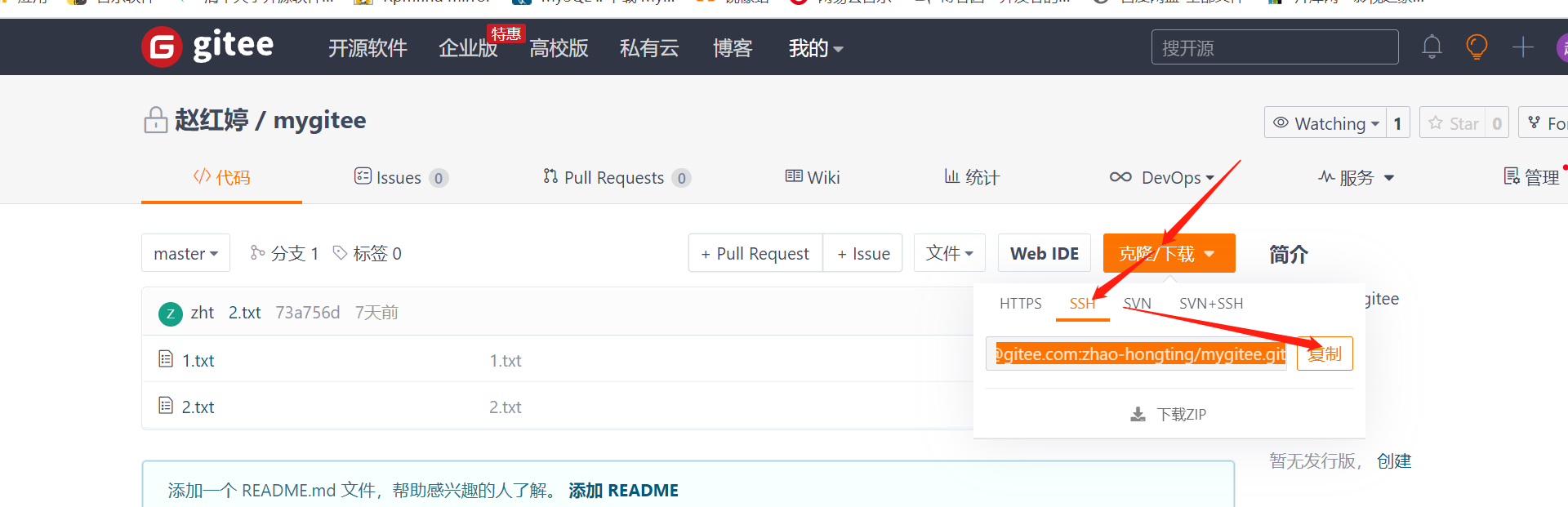Click the 添加 README link
Image resolution: width=1568 pixels, height=507 pixels.
point(624,490)
